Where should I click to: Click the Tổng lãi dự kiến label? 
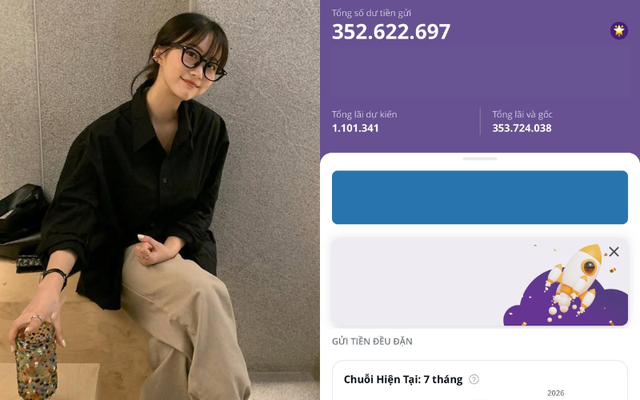[x=364, y=114]
